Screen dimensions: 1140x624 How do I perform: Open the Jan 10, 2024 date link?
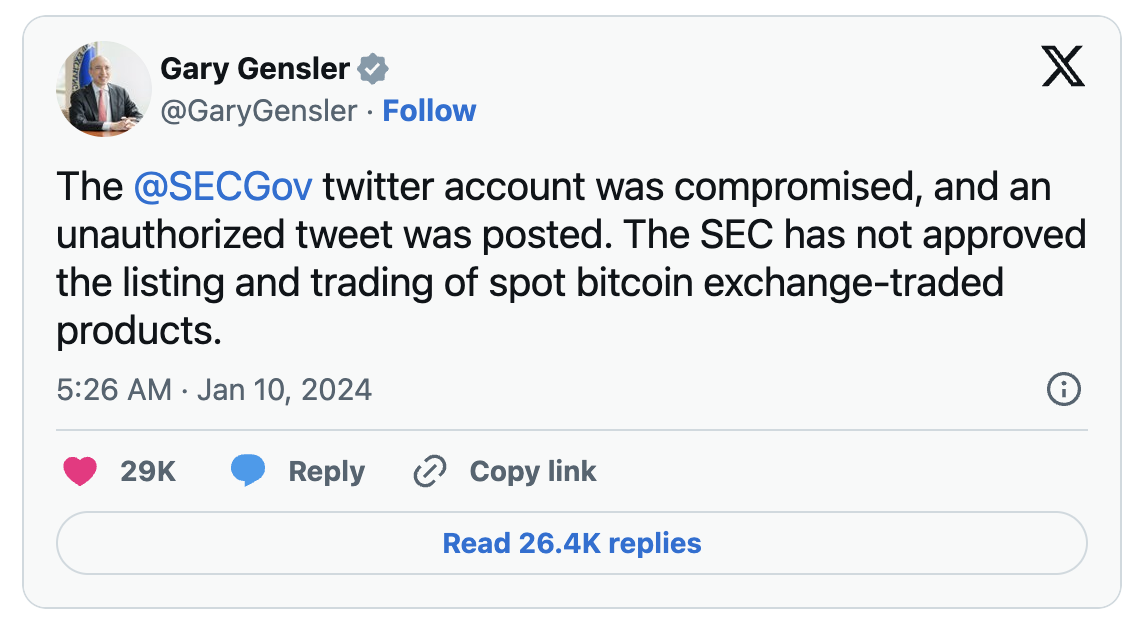[284, 389]
